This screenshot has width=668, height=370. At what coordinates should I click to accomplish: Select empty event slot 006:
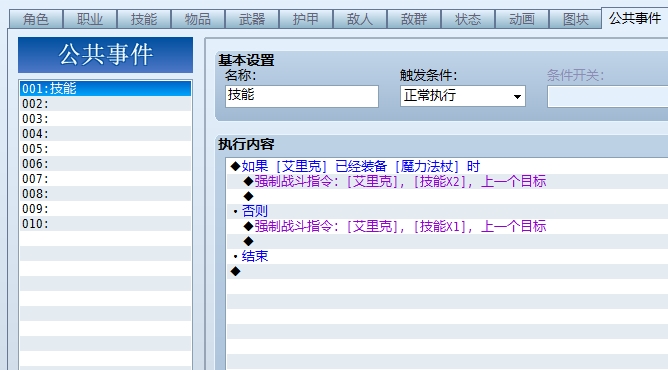click(x=105, y=163)
